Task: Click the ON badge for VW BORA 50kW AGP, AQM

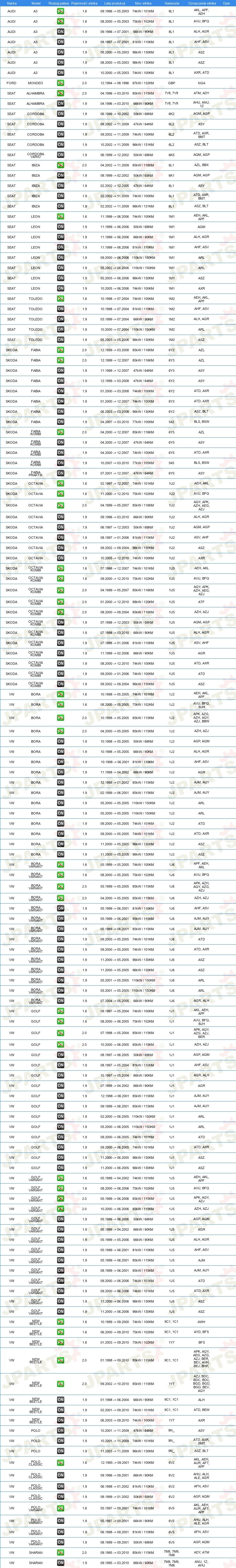Action: pos(60,741)
